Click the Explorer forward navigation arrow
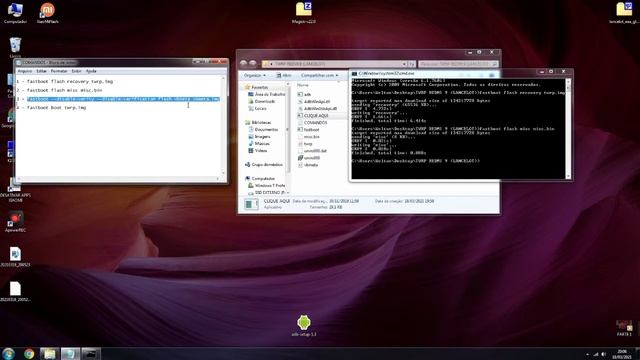 pos(253,63)
